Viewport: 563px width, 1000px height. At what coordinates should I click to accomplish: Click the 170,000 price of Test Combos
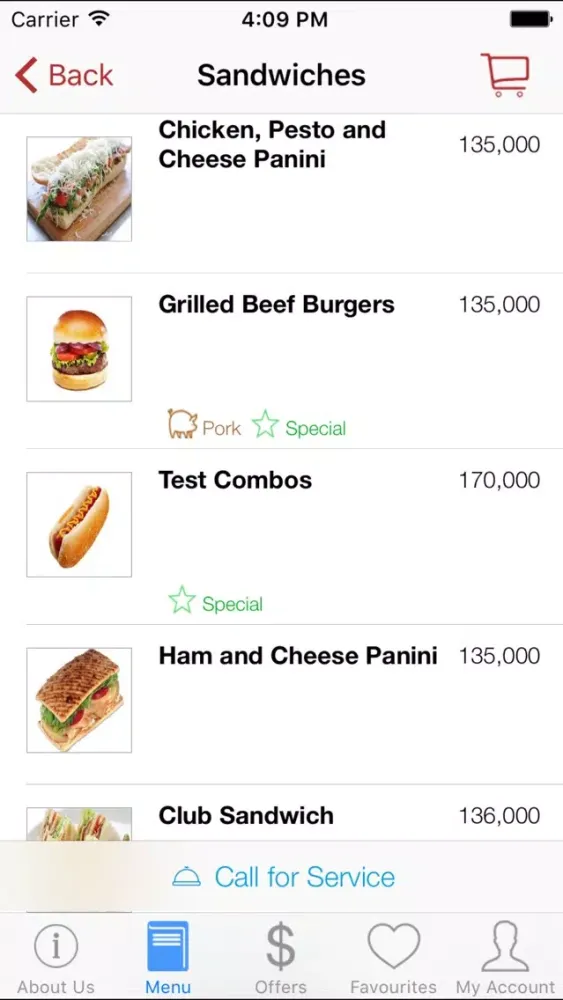(x=499, y=480)
